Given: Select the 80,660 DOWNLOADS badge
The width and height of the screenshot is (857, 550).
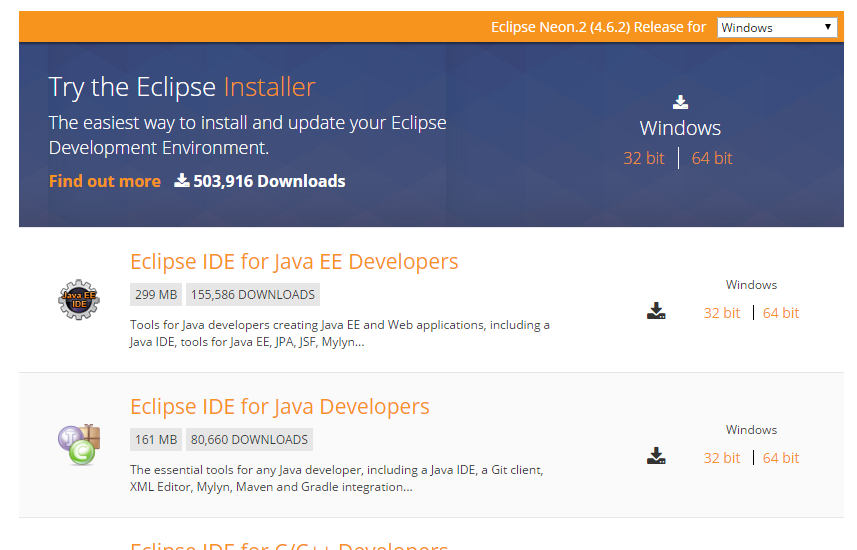Looking at the screenshot, I should point(249,440).
